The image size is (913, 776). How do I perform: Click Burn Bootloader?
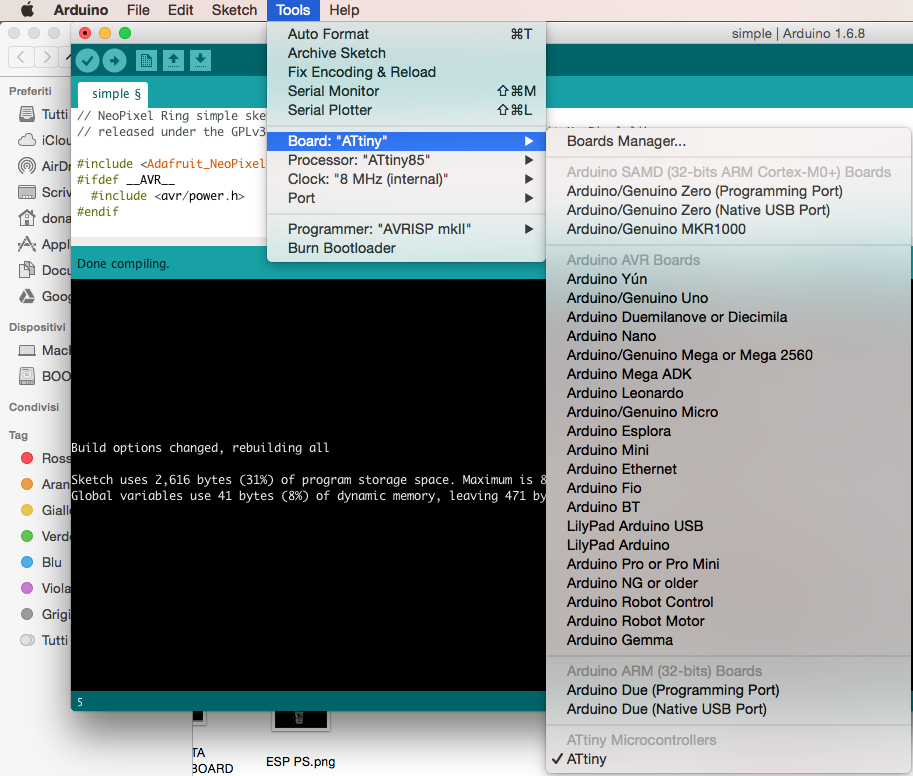click(x=406, y=248)
